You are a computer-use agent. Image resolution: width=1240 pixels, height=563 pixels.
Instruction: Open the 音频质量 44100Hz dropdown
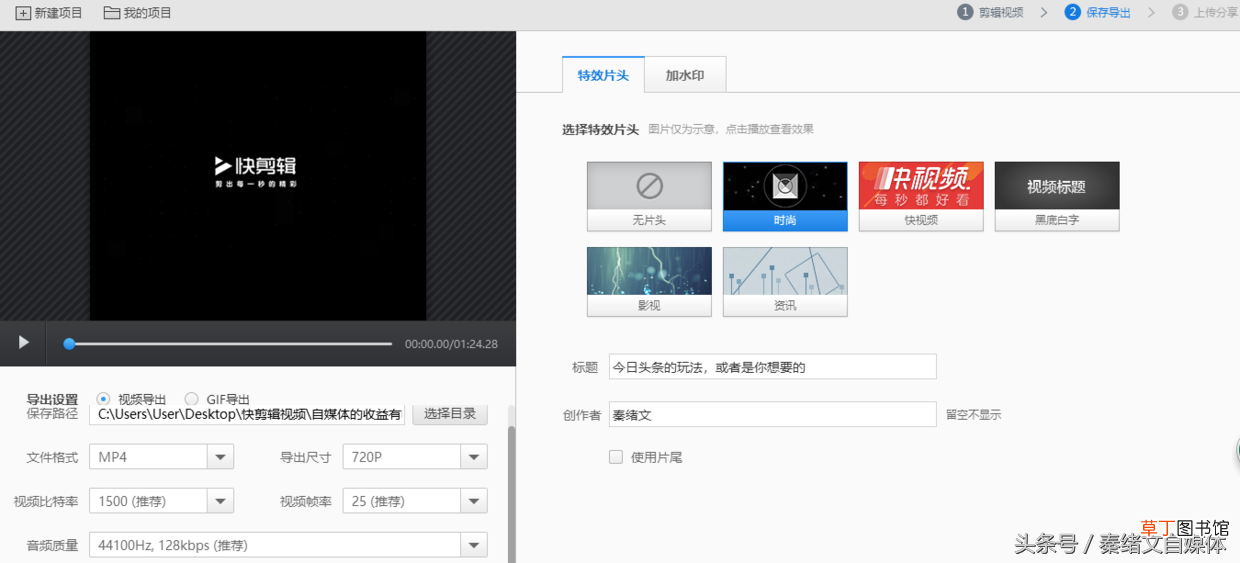288,545
